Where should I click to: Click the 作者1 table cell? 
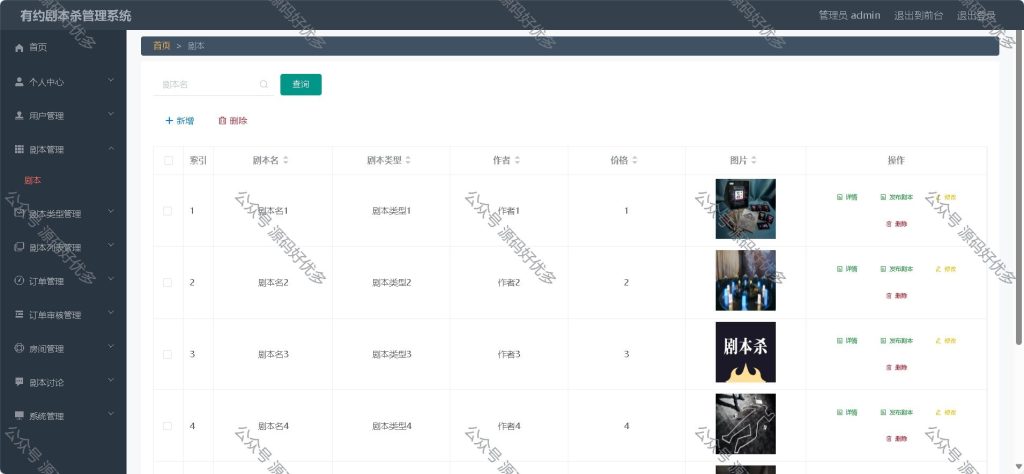point(509,211)
